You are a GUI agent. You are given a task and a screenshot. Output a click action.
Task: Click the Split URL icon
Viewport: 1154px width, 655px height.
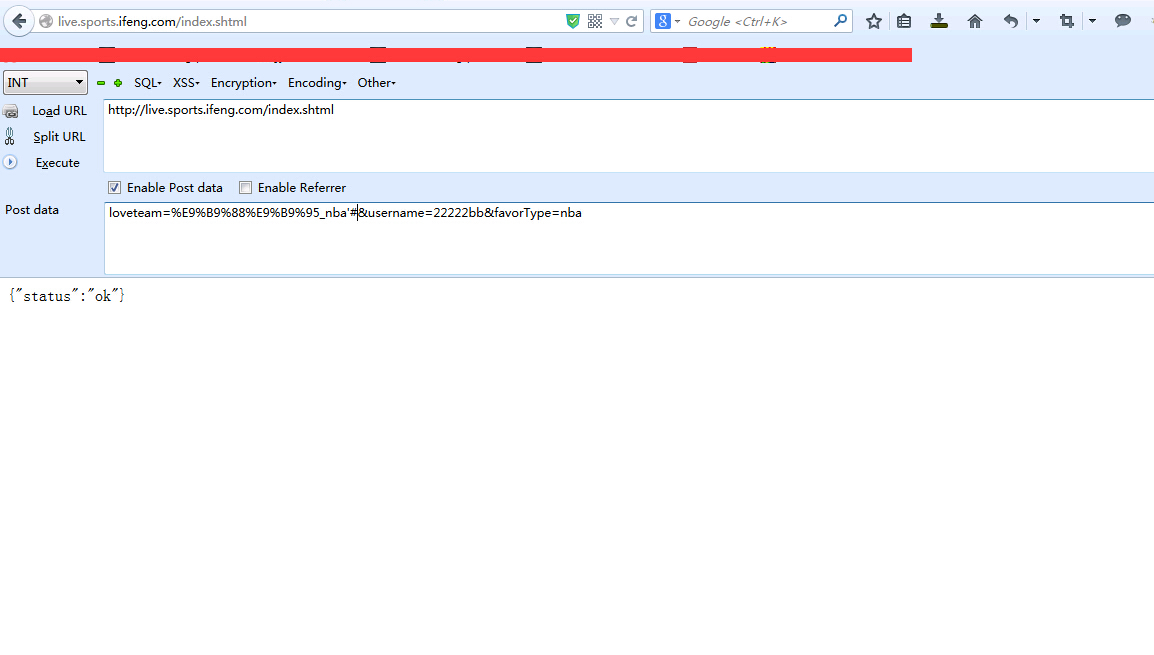[x=10, y=136]
